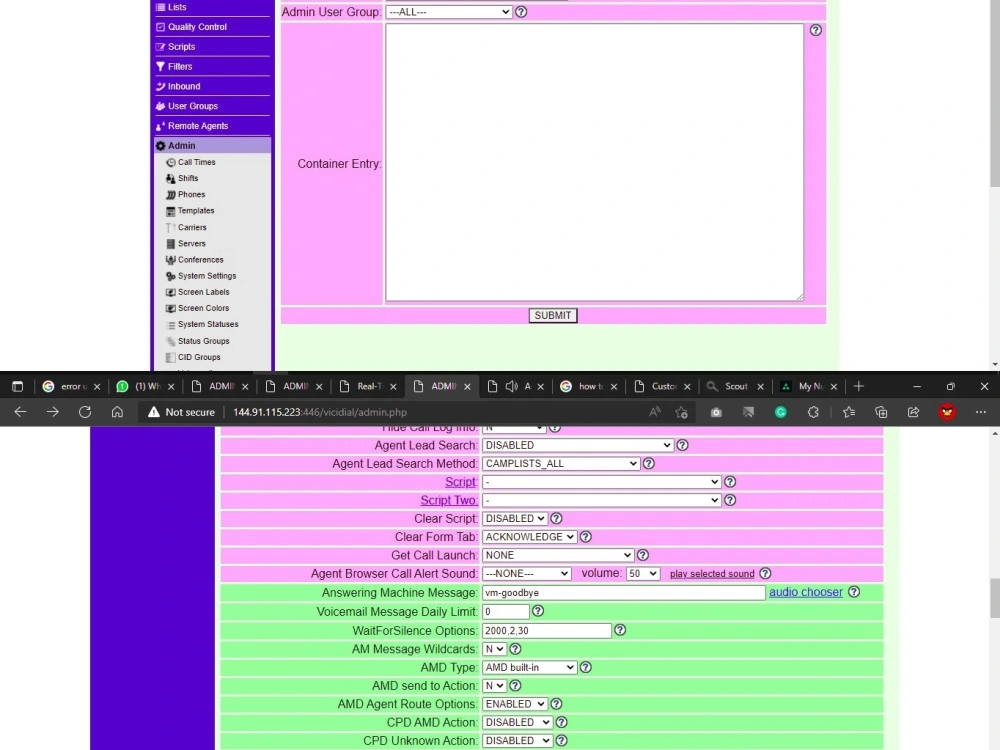
Task: Click the audio chooser link
Action: click(805, 592)
